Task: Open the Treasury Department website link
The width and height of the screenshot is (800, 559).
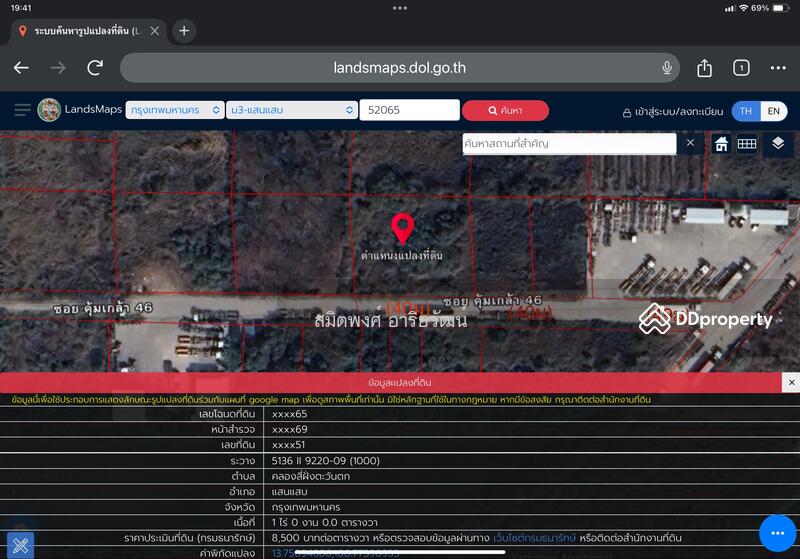Action: pos(534,538)
